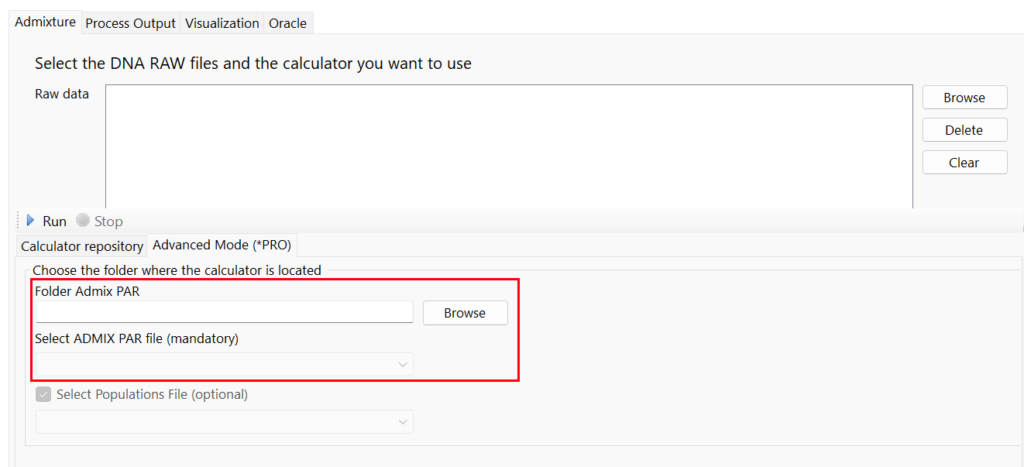The height and width of the screenshot is (467, 1024).
Task: Select the Admixture tab
Action: pyautogui.click(x=46, y=22)
